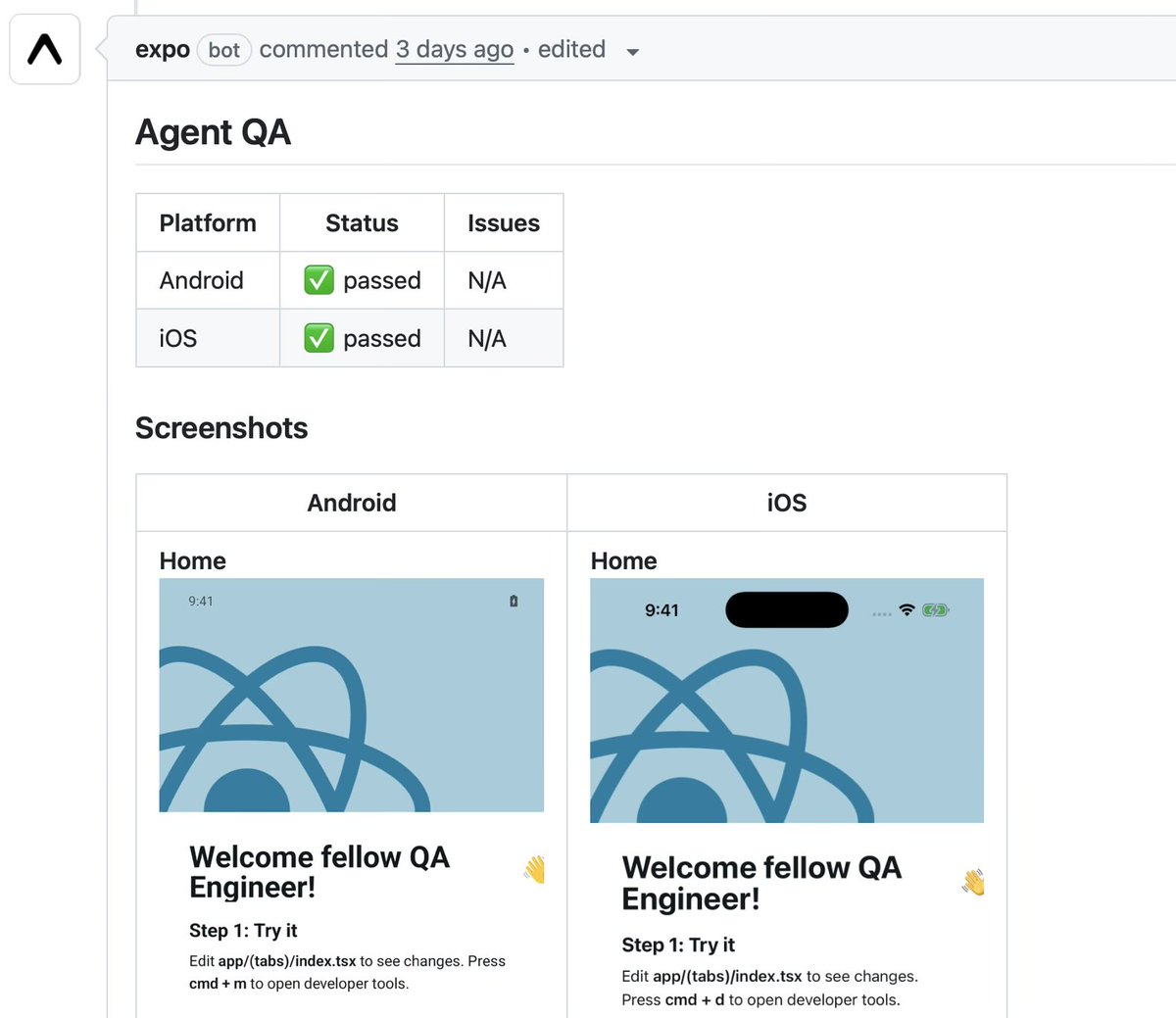Click Home label above Android screenshot
Image resolution: width=1176 pixels, height=1018 pixels.
pyautogui.click(x=193, y=560)
